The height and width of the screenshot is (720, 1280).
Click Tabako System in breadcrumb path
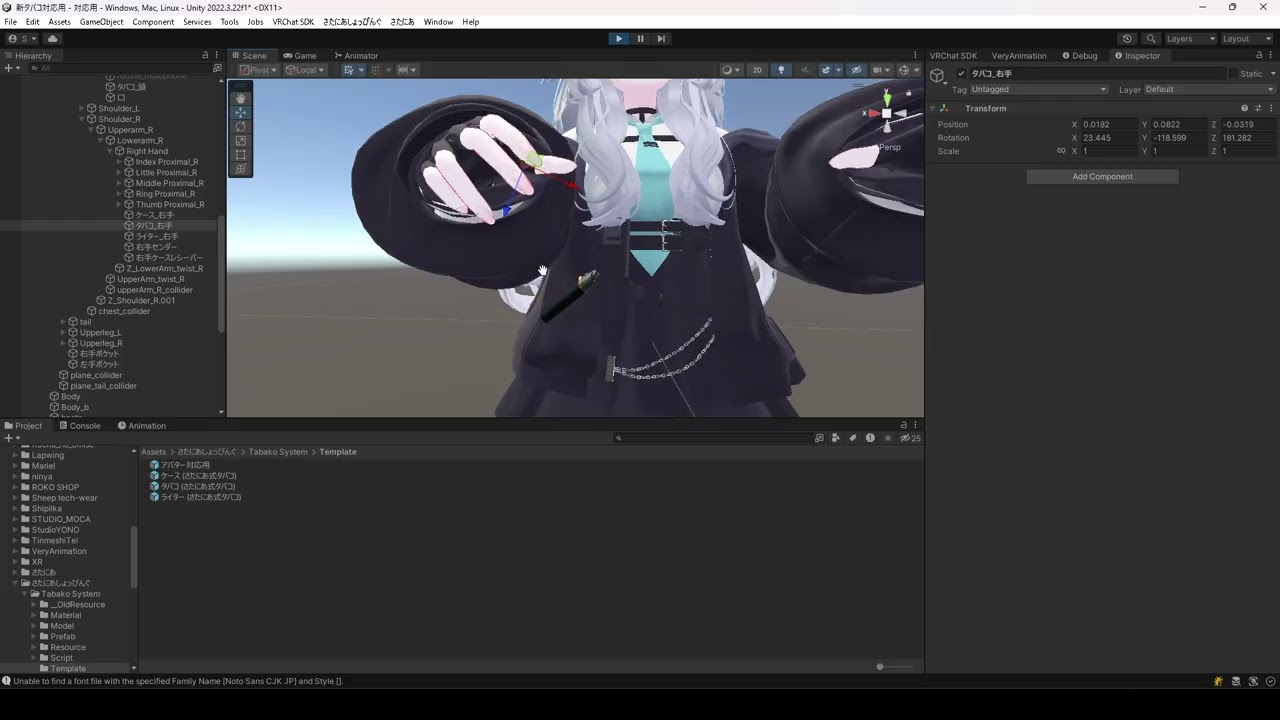point(278,452)
